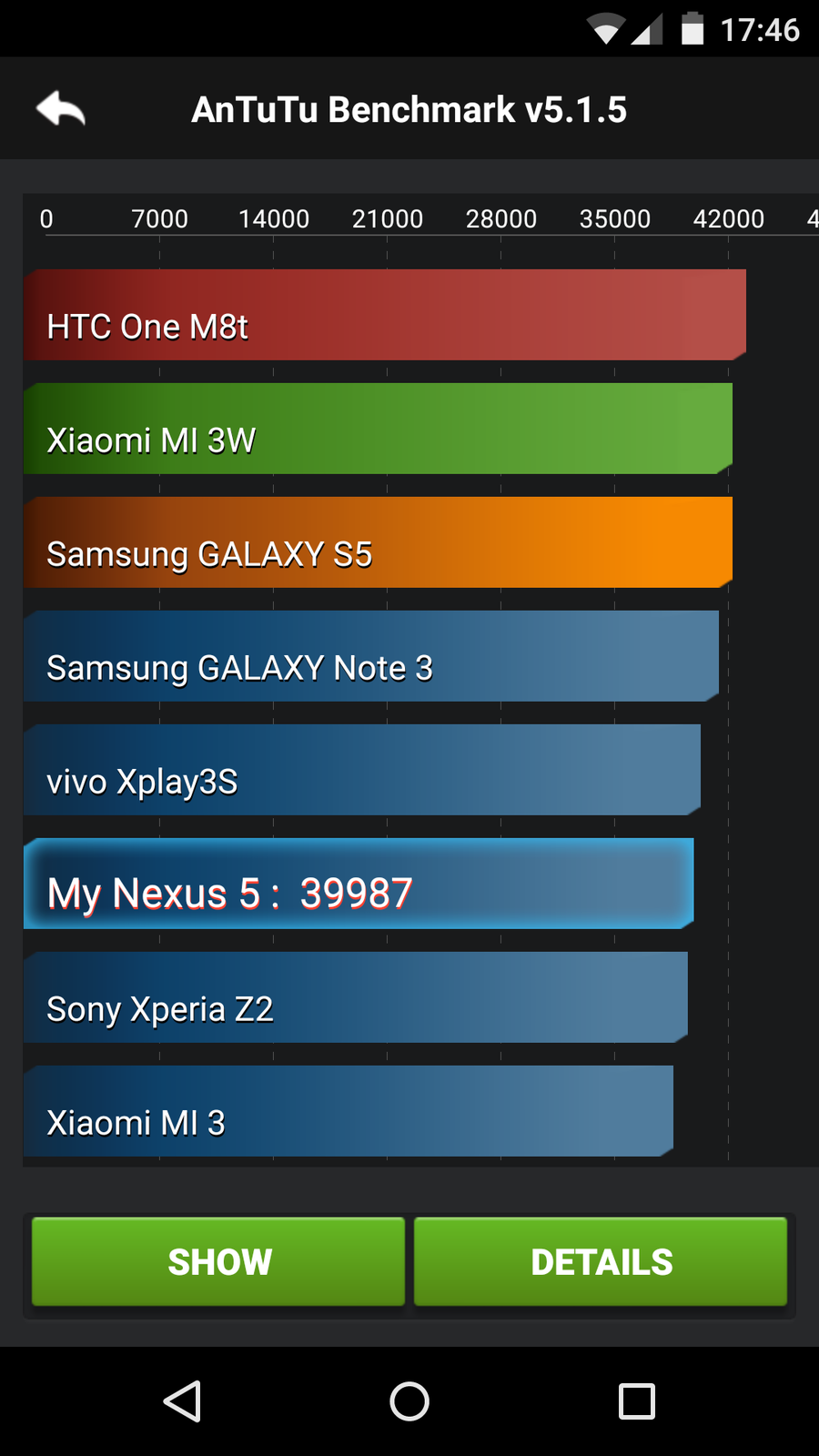Select the Samsung GALAXY Note 3 bar

[371, 656]
